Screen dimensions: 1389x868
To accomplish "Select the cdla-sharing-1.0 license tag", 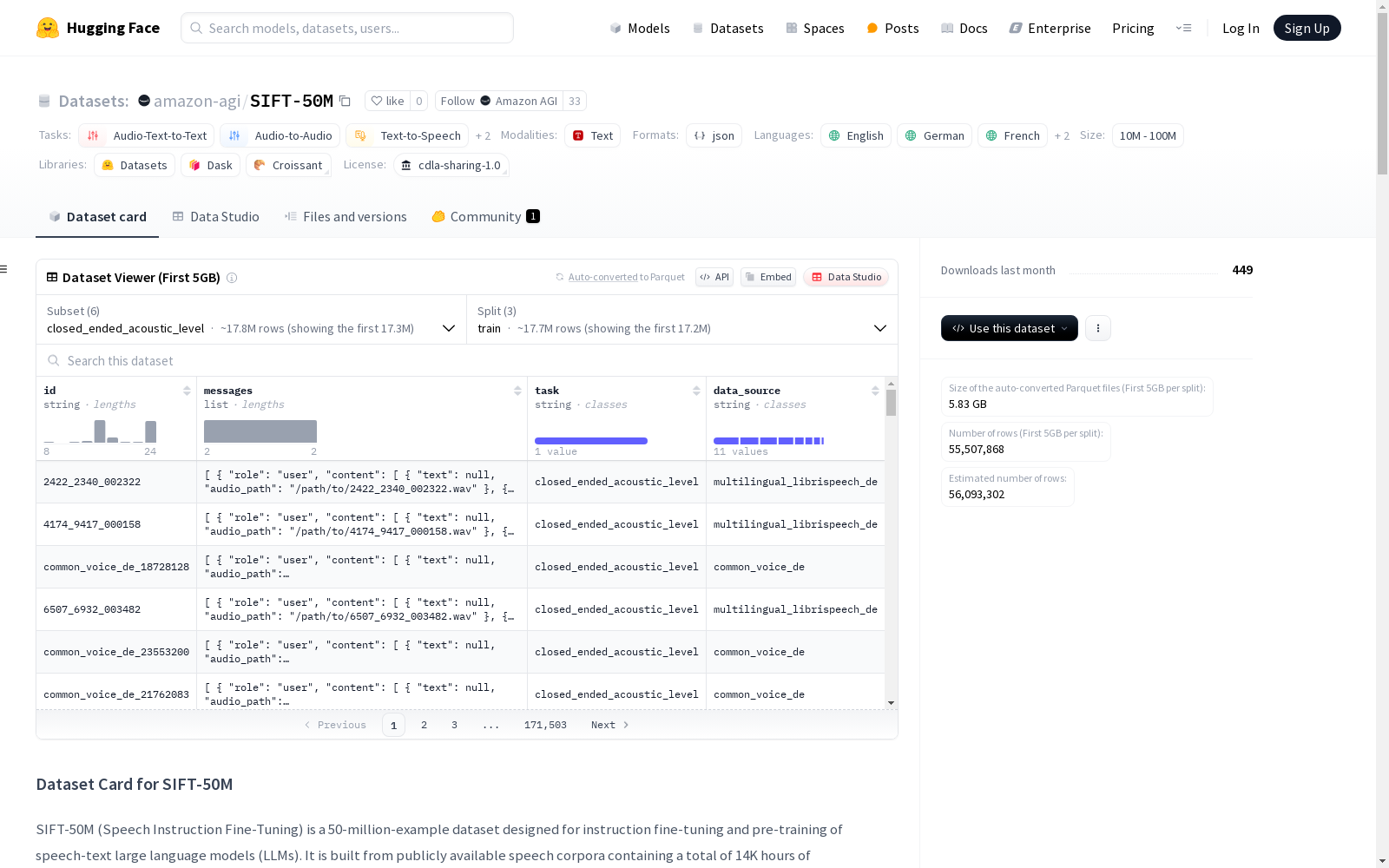I will pos(451,165).
